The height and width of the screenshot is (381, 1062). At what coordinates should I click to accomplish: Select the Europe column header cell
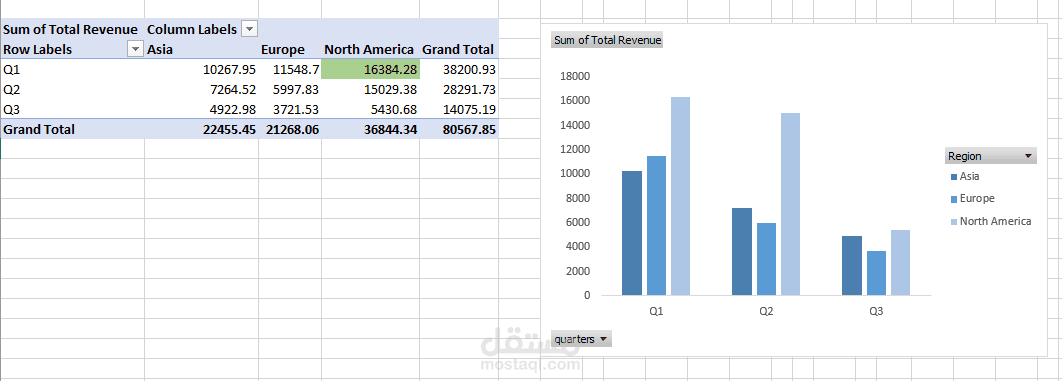pyautogui.click(x=290, y=49)
